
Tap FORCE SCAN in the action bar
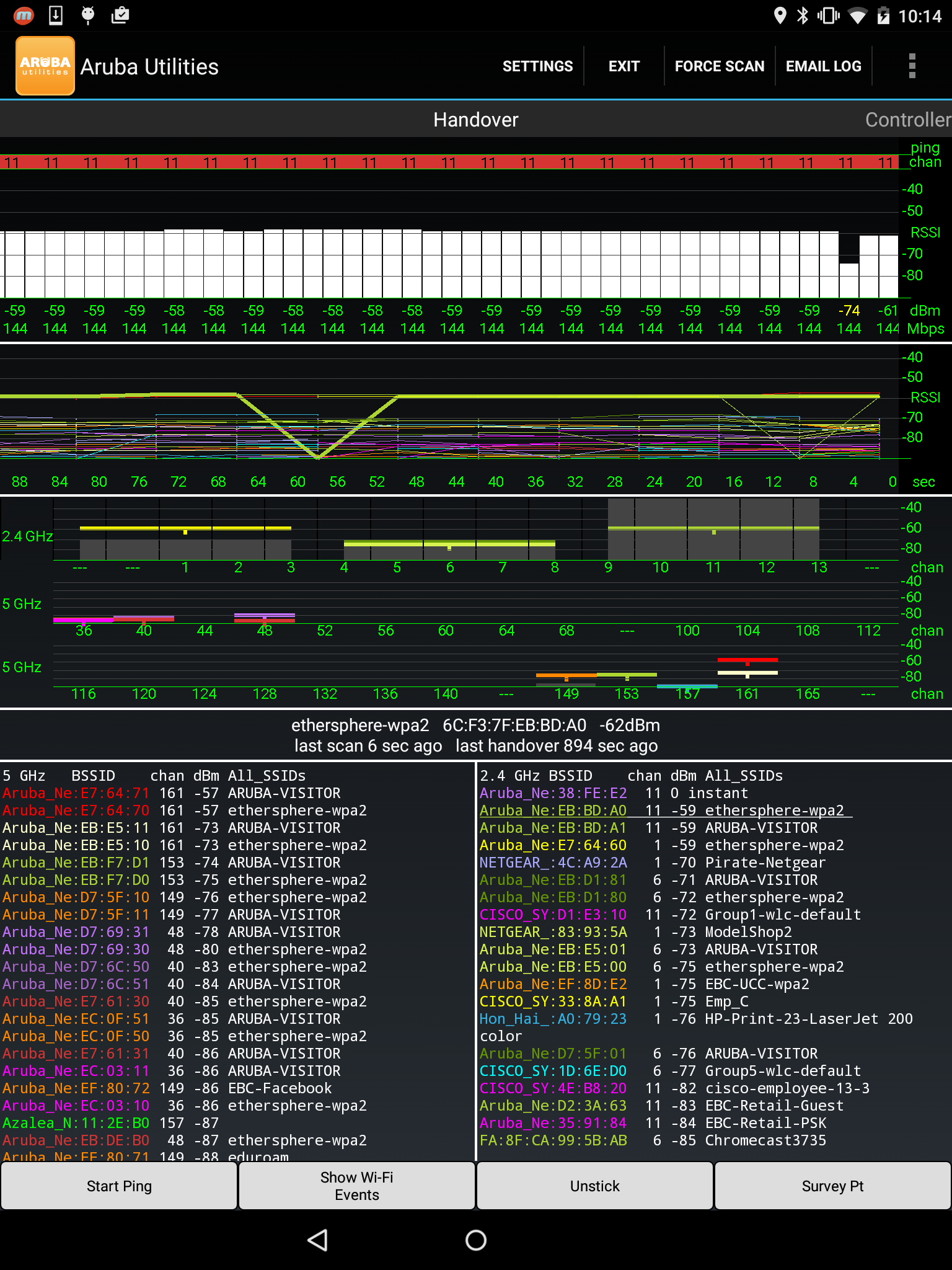(720, 66)
